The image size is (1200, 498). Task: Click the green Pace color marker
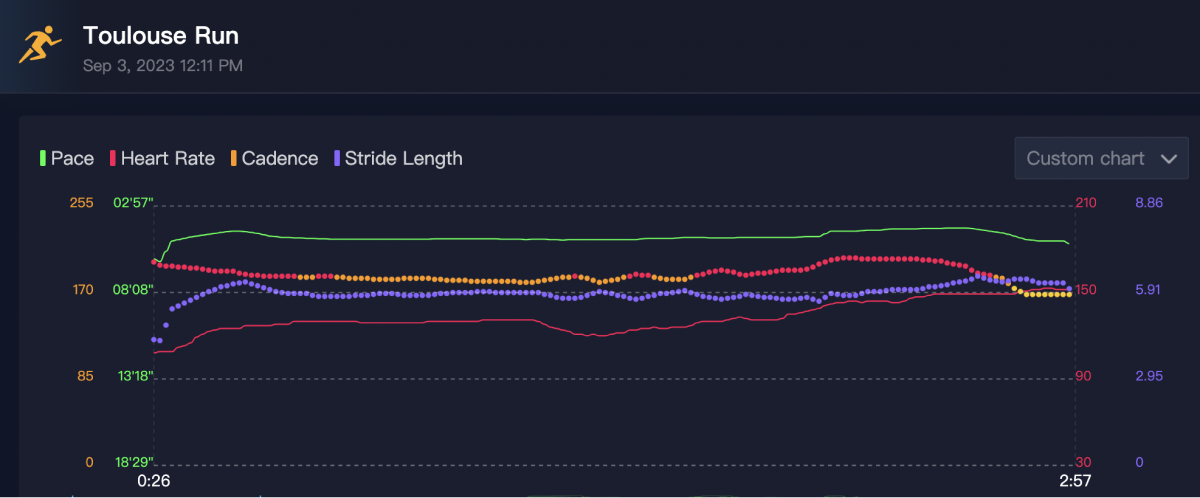(43, 158)
